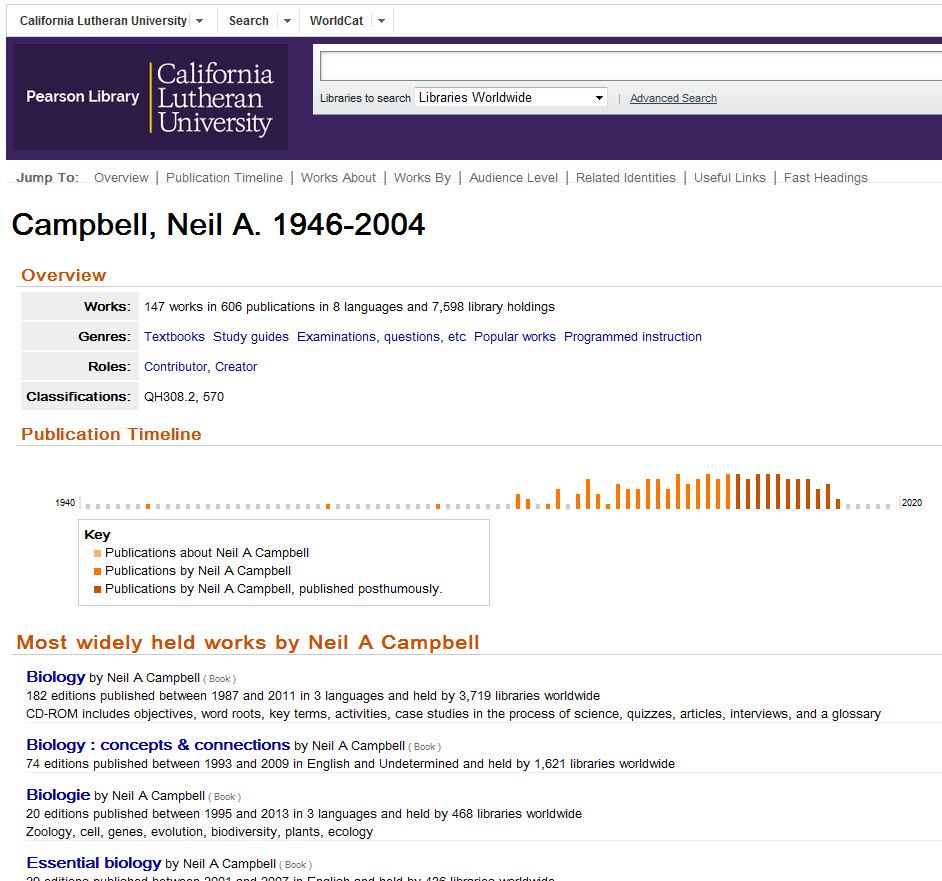Open the Essential biology book link
Image resolution: width=942 pixels, height=881 pixels.
(94, 863)
